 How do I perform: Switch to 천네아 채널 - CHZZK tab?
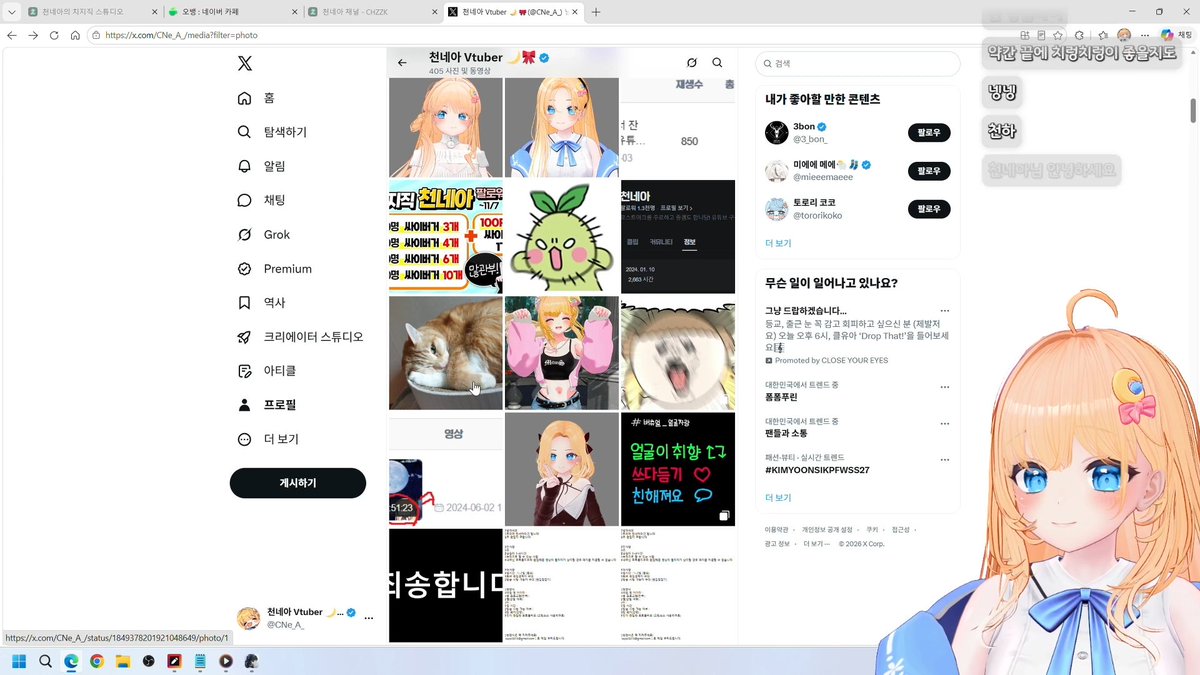(x=373, y=12)
